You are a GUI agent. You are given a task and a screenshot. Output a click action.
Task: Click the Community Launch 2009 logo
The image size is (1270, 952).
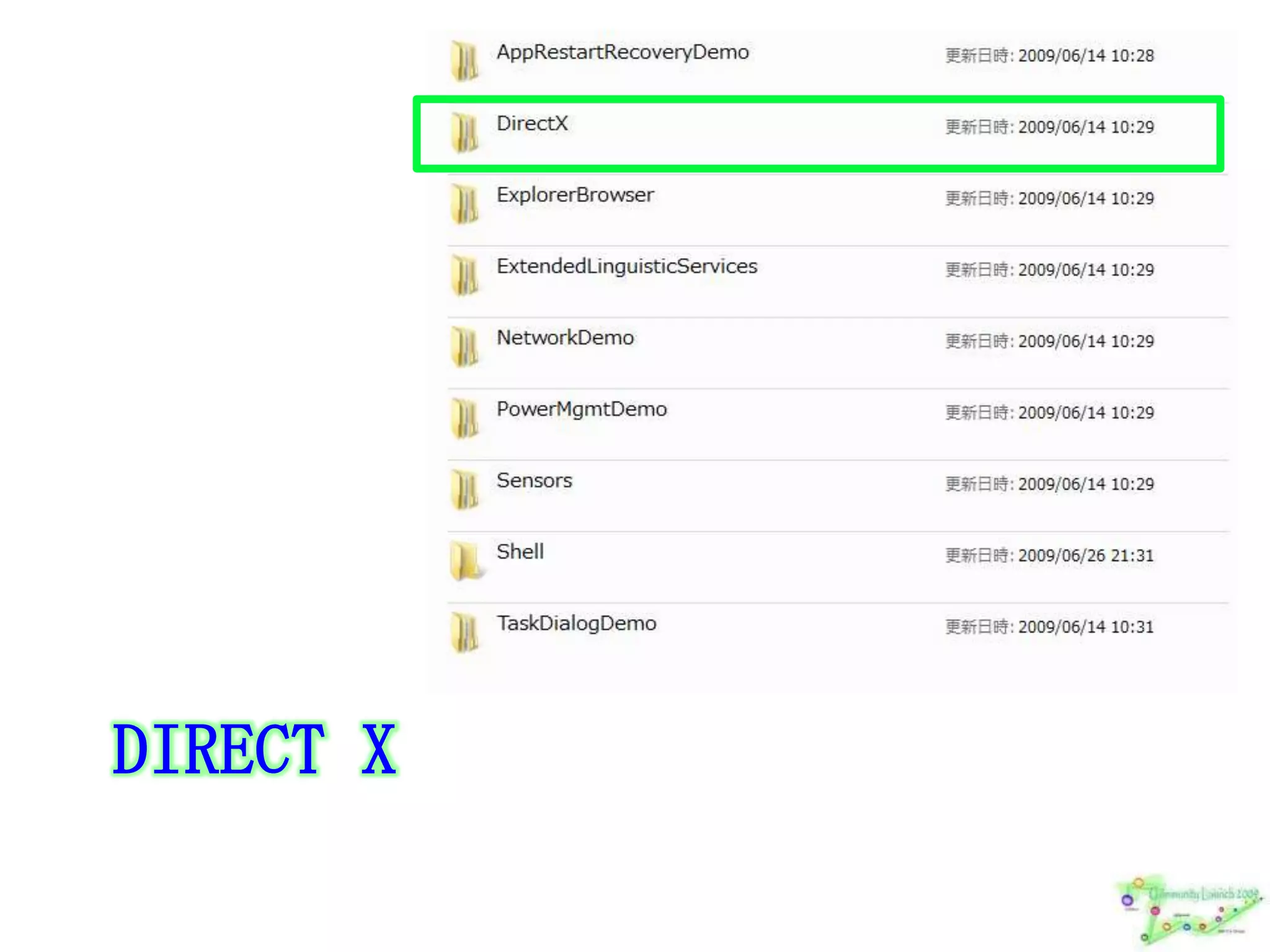click(x=1189, y=909)
